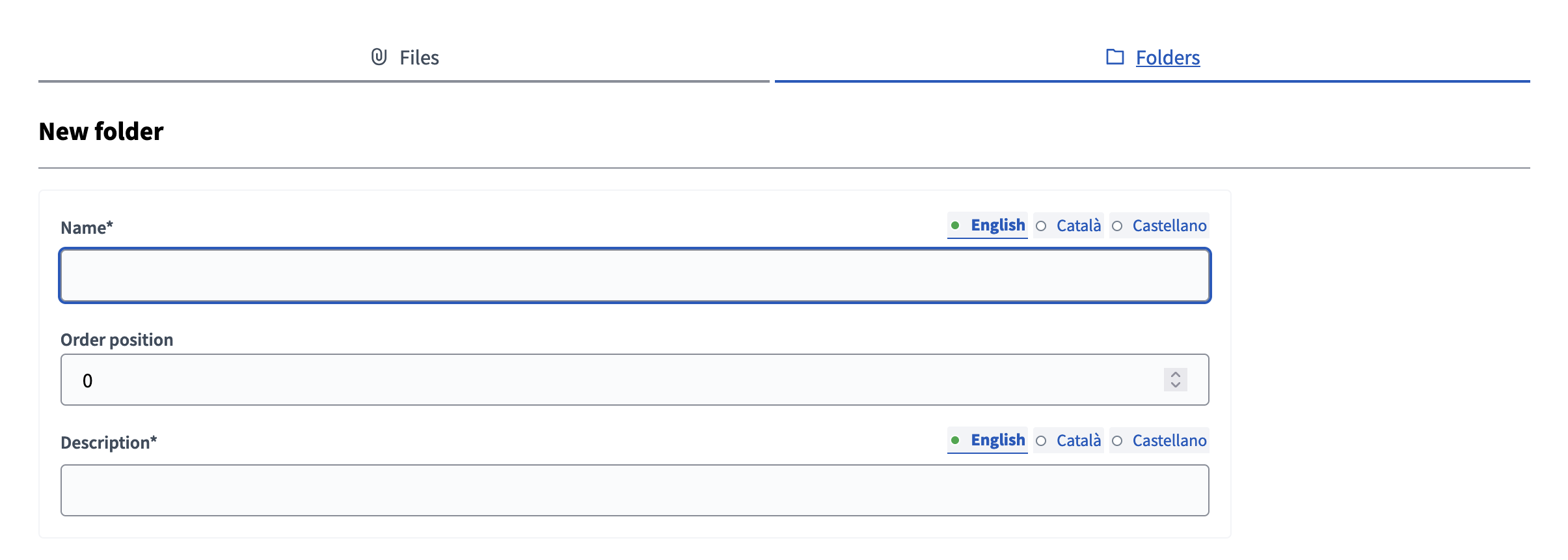
Task: Select English language for the Name field
Action: [x=997, y=225]
